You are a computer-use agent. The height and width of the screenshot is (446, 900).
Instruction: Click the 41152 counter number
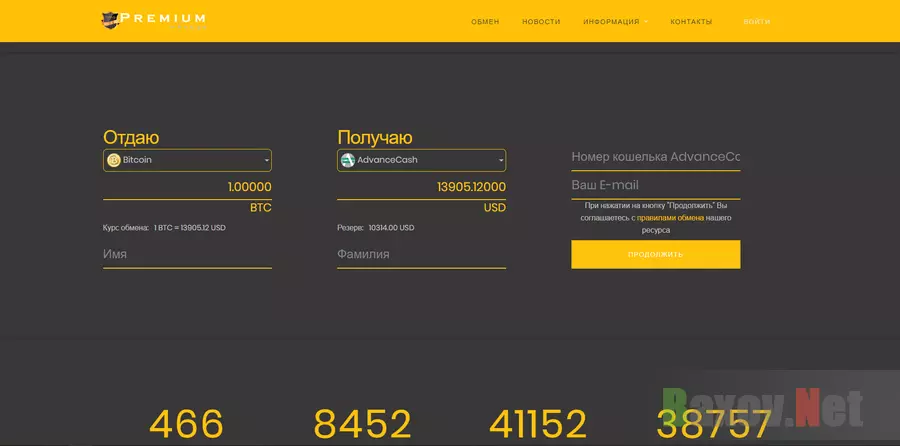click(538, 425)
